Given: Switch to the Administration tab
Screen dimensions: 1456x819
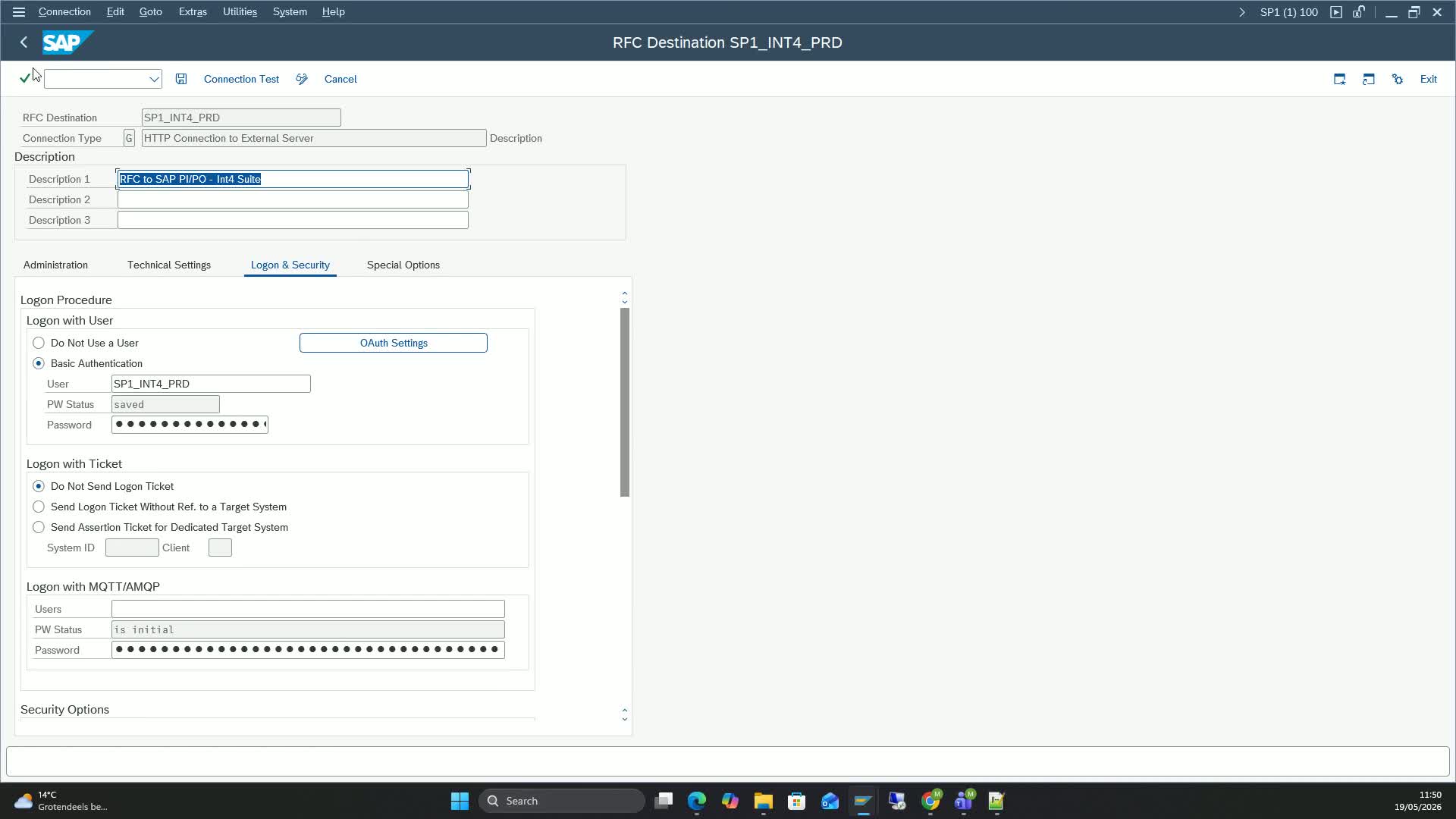Looking at the screenshot, I should click(55, 265).
